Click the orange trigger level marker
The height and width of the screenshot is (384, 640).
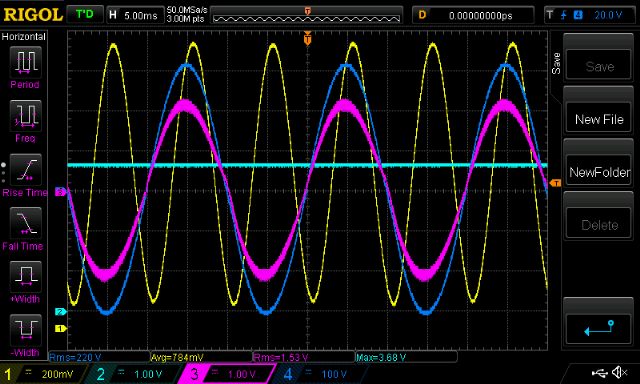556,183
